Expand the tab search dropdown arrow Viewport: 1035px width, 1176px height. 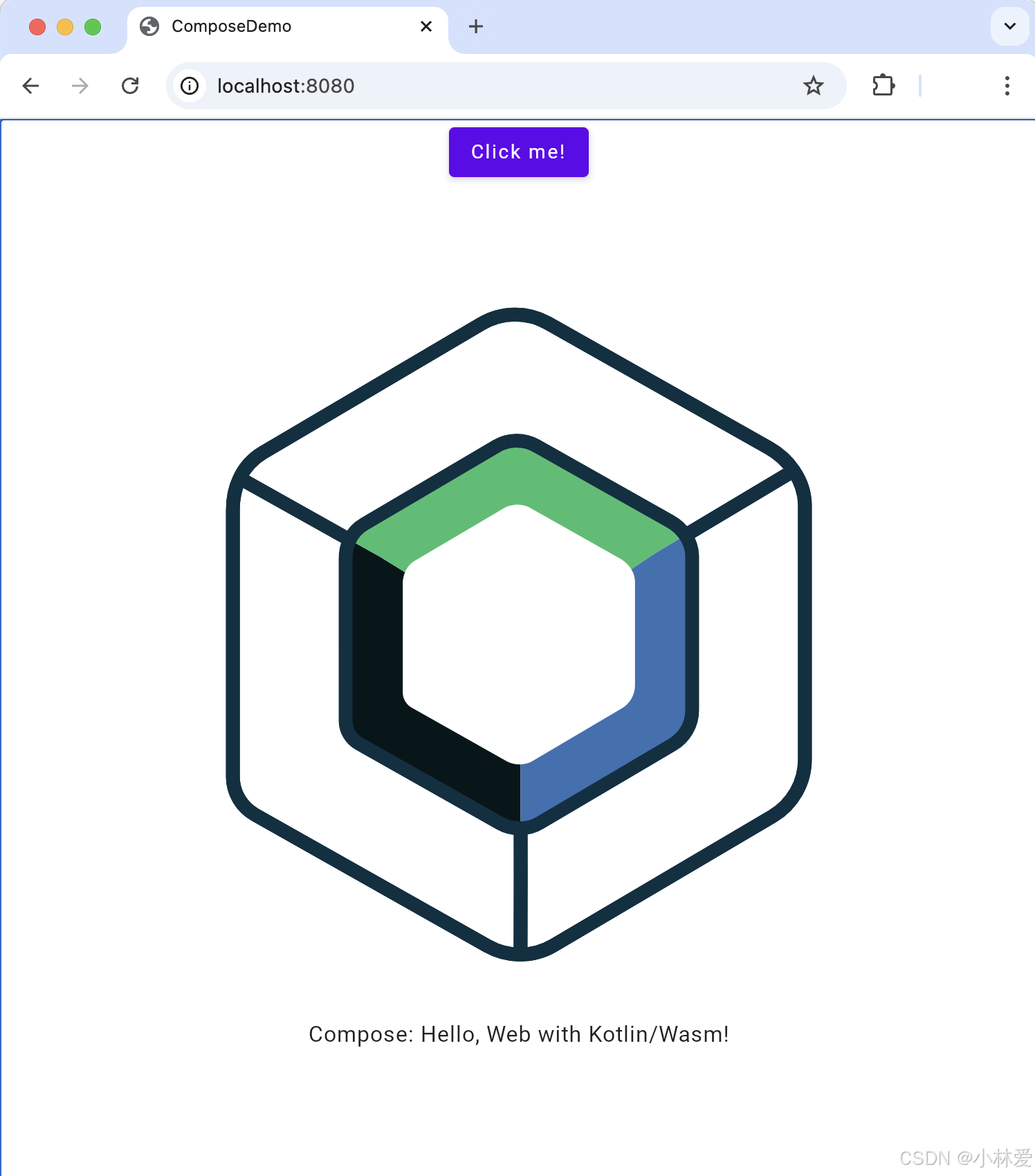tap(1010, 26)
